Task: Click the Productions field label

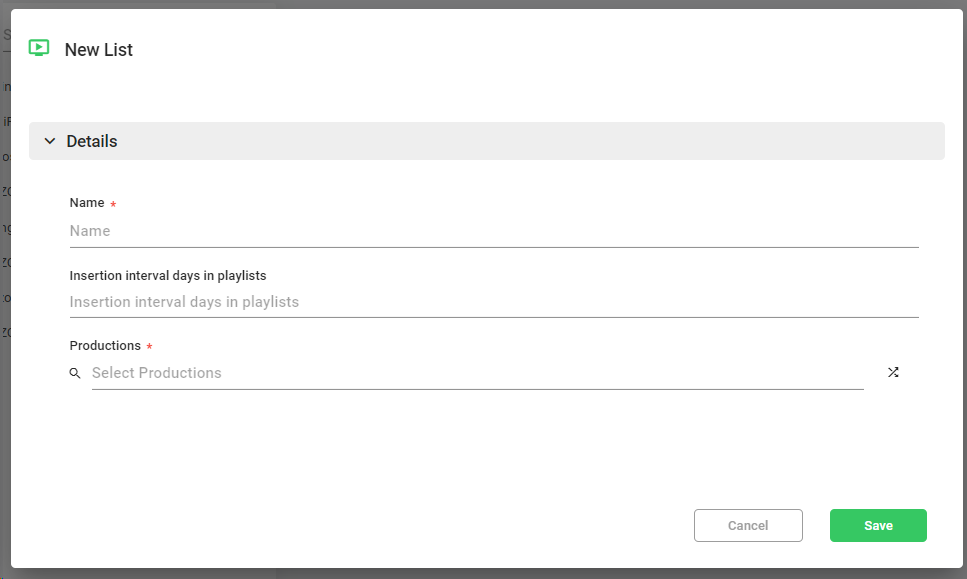Action: (x=105, y=346)
